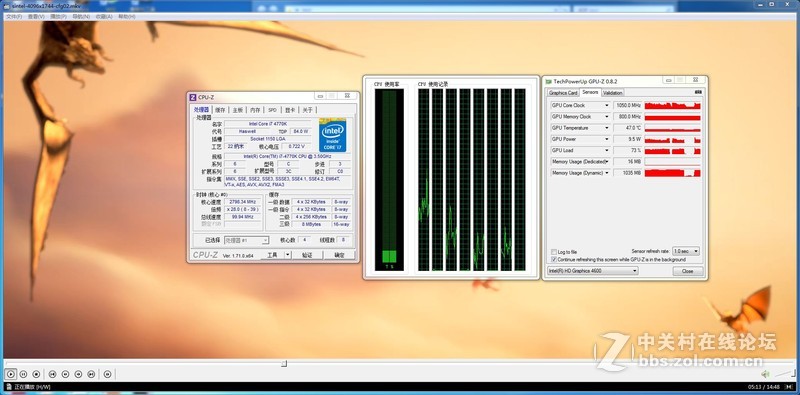800x395 pixels.
Task: Open the Sensor refresh rate dropdown
Action: pos(686,252)
